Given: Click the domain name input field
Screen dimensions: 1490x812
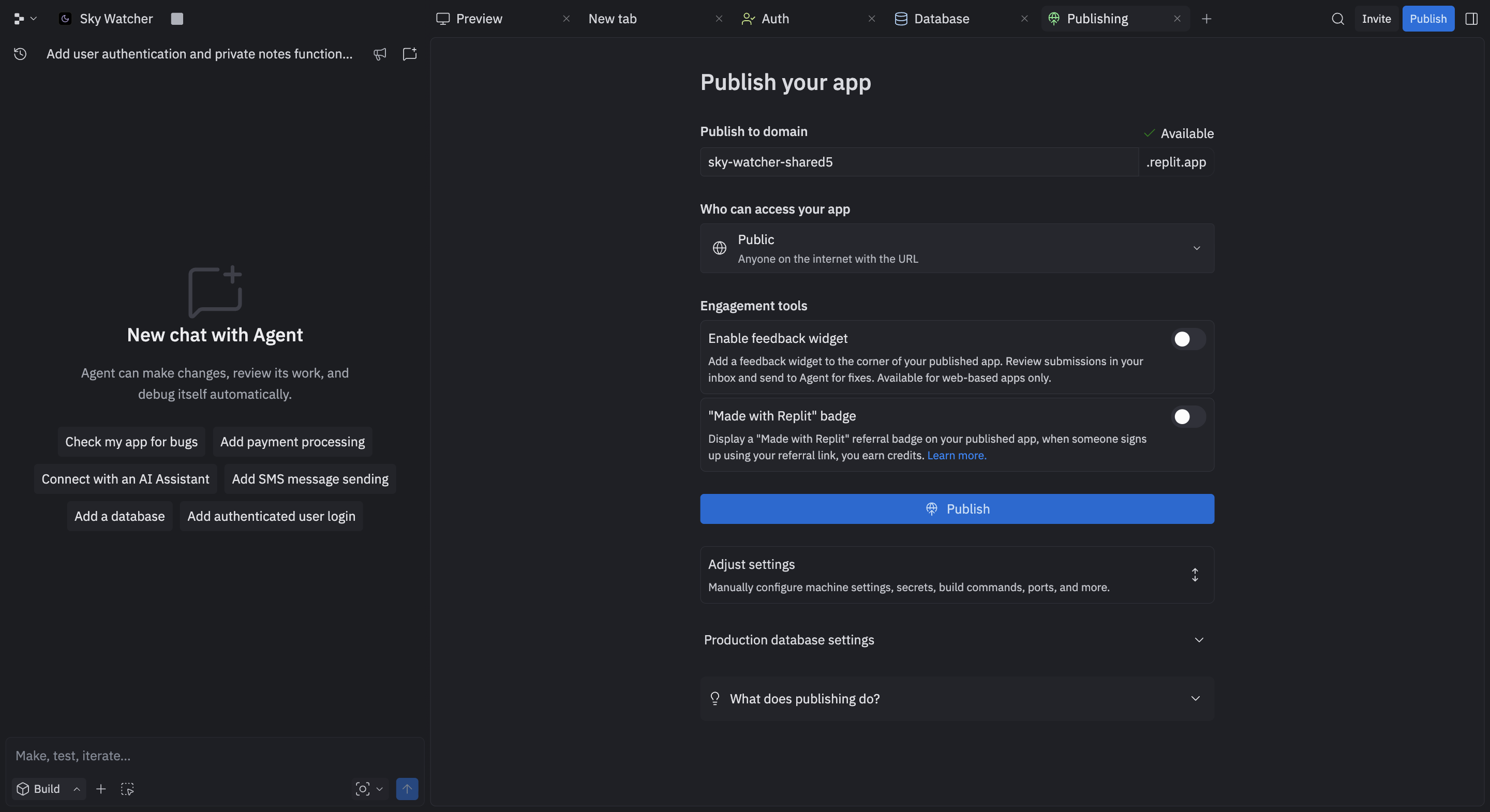Looking at the screenshot, I should [918, 162].
